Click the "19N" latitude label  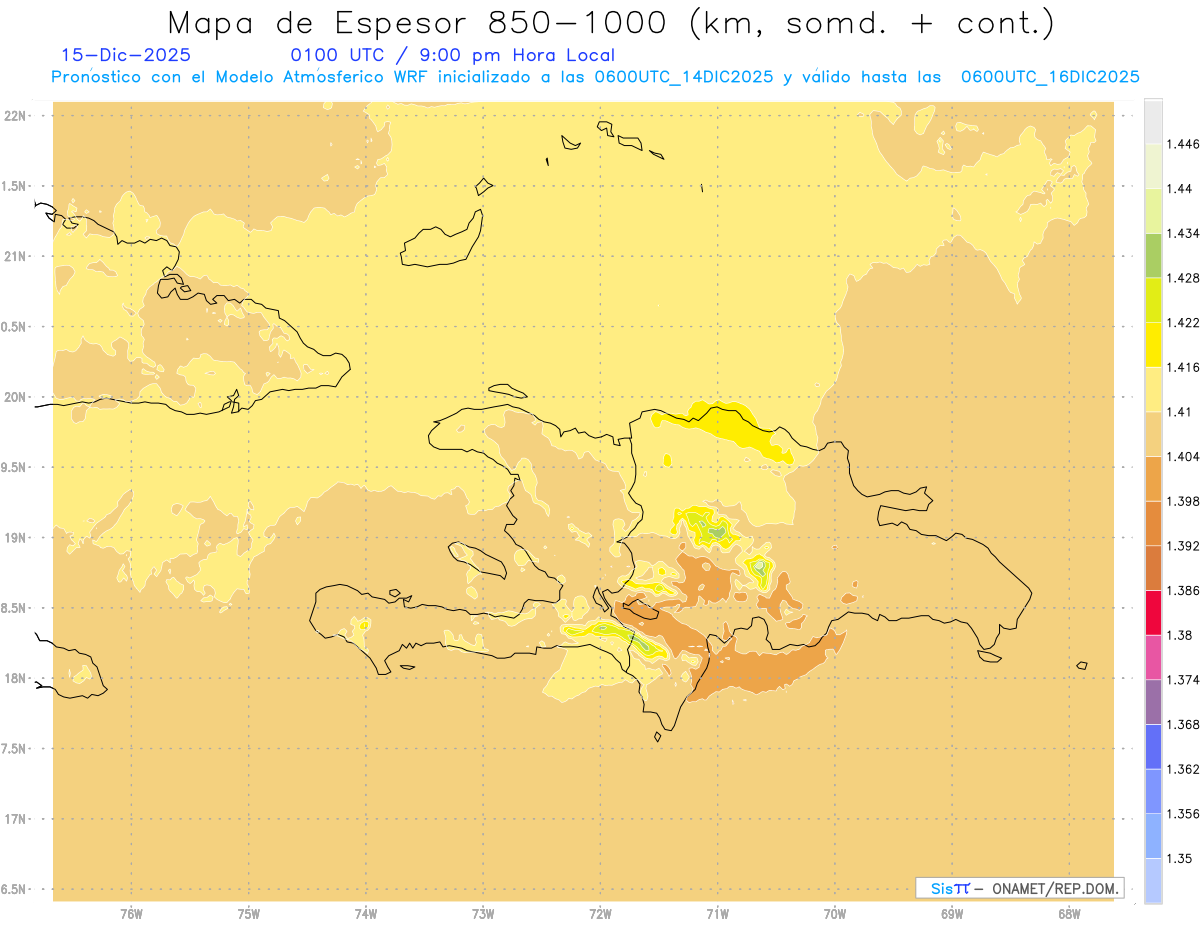pyautogui.click(x=14, y=538)
